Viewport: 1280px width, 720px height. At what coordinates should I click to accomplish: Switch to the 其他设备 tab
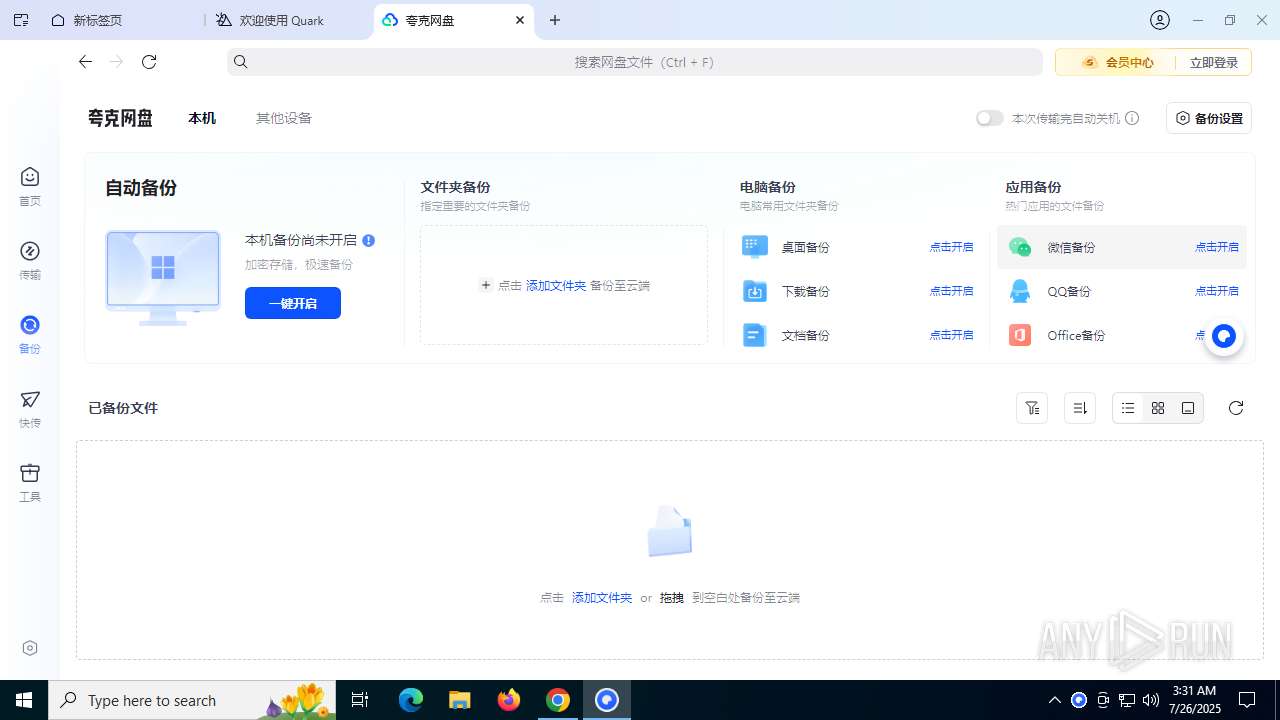click(284, 118)
